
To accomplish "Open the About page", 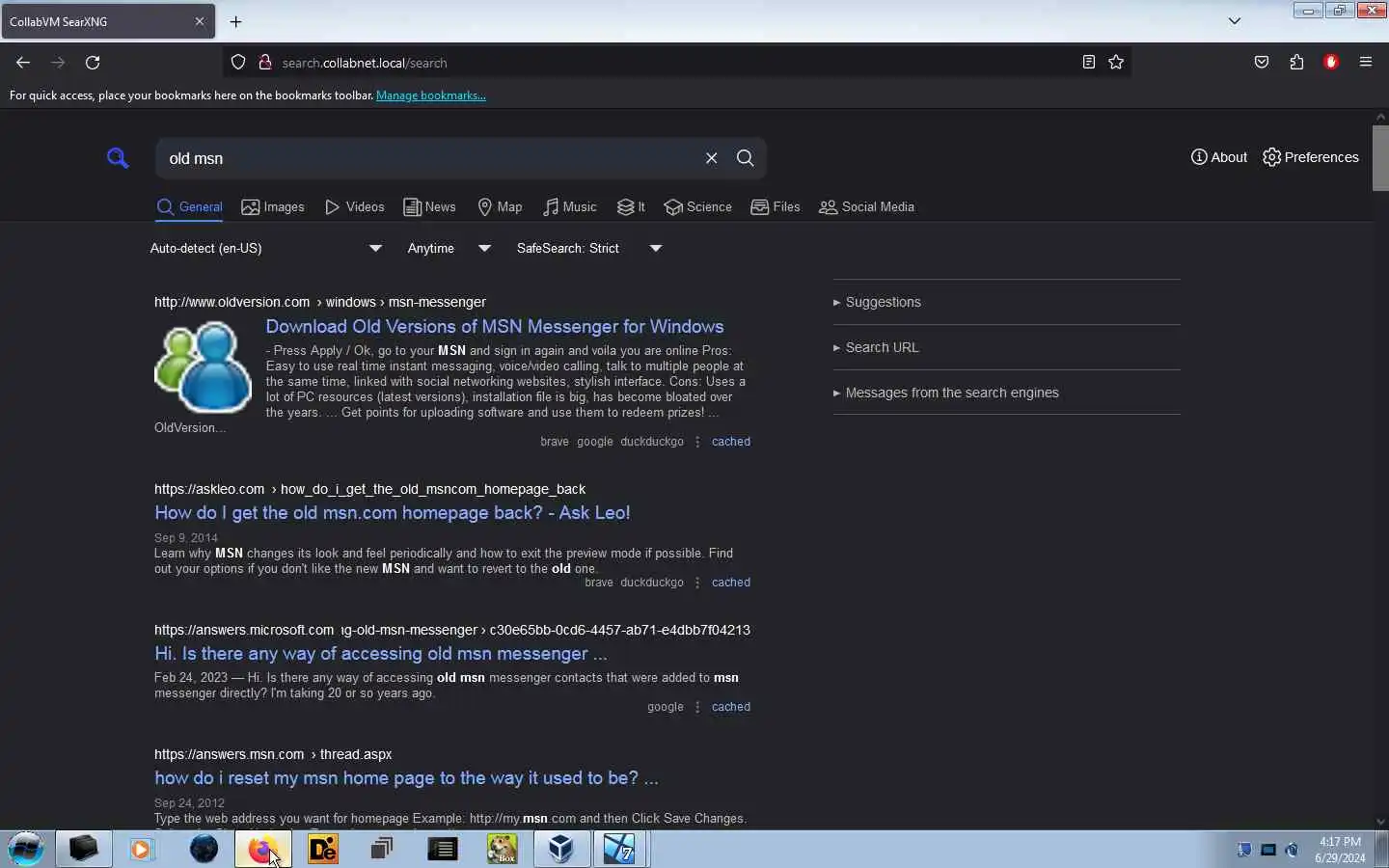I will pos(1218,157).
